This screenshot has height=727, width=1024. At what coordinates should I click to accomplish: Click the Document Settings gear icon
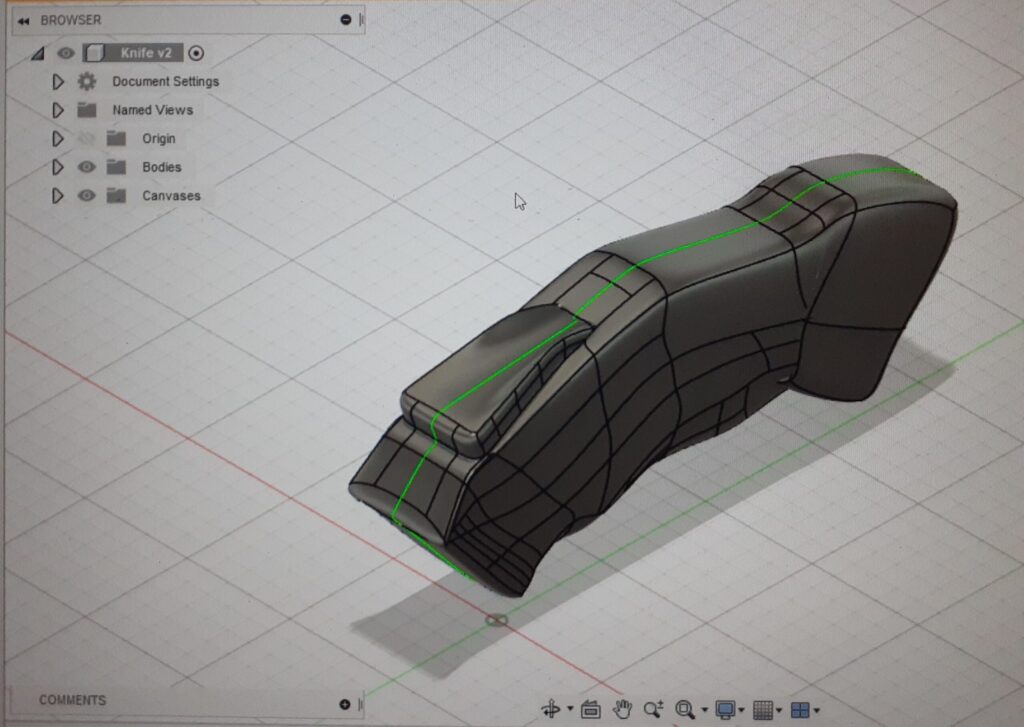click(x=87, y=81)
